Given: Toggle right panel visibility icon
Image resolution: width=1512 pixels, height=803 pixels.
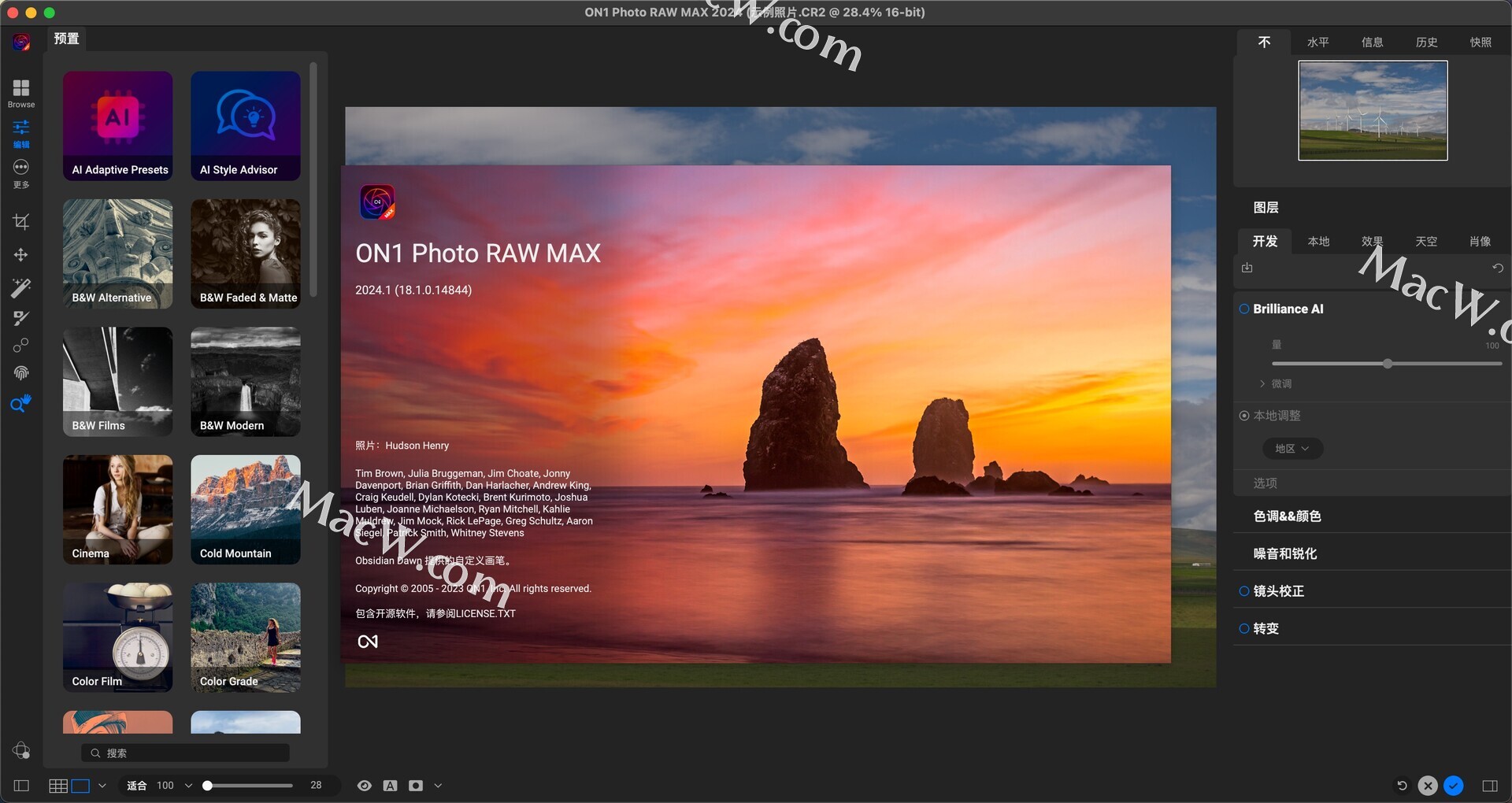Looking at the screenshot, I should (x=1490, y=786).
